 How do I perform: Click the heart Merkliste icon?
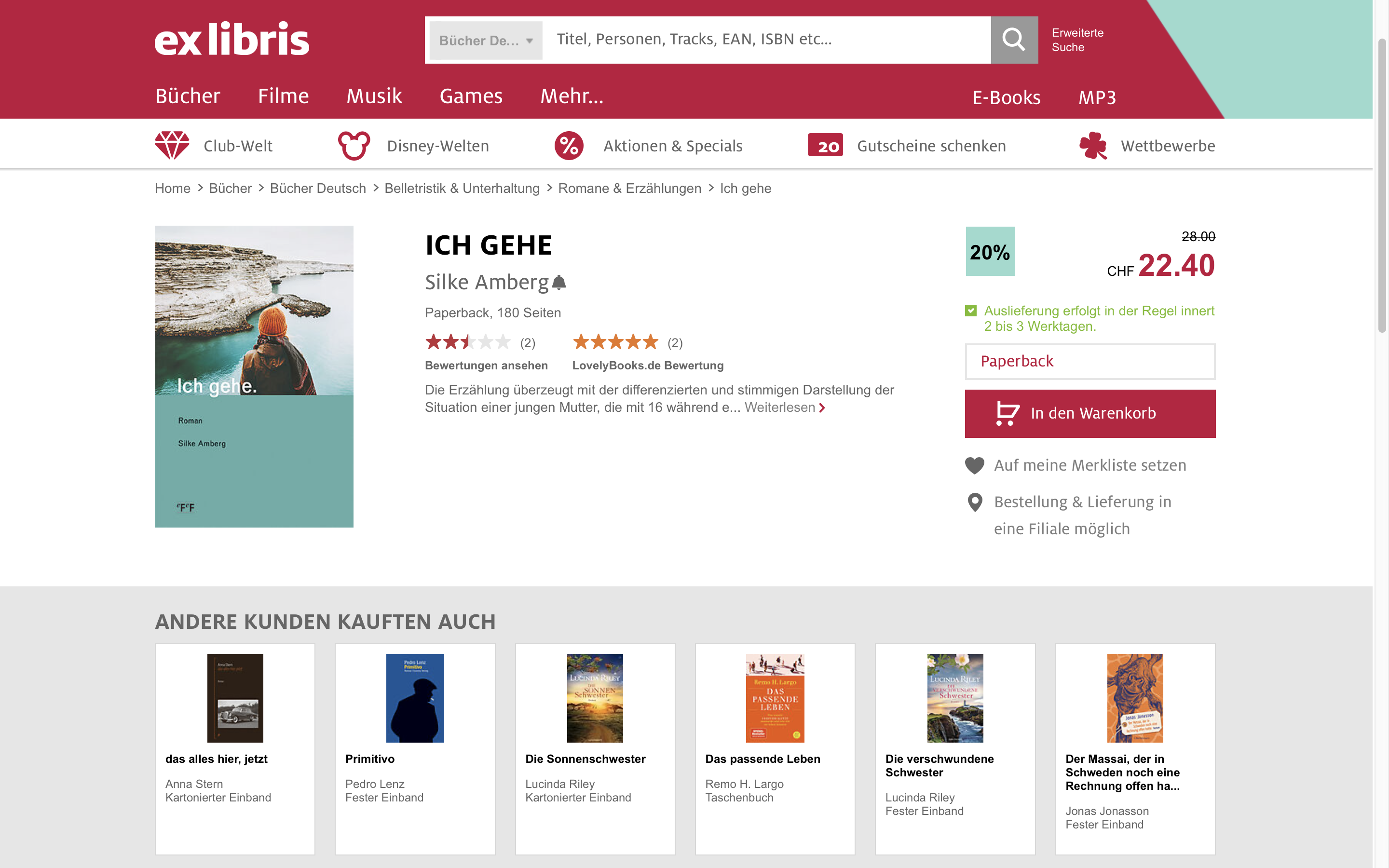(x=975, y=465)
